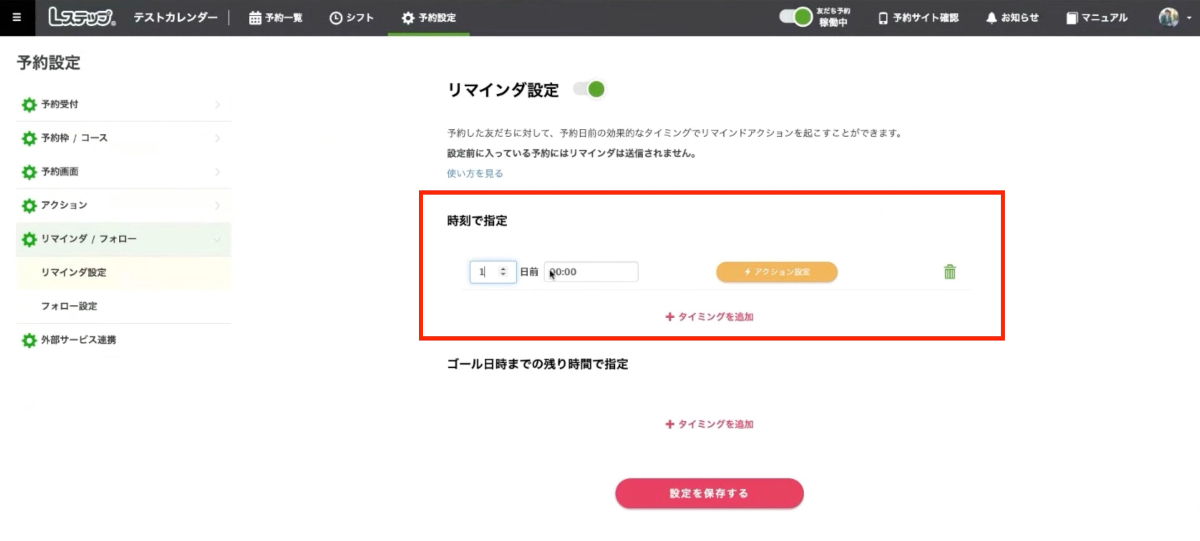
Task: Open the マニュアル manual
Action: point(1096,18)
